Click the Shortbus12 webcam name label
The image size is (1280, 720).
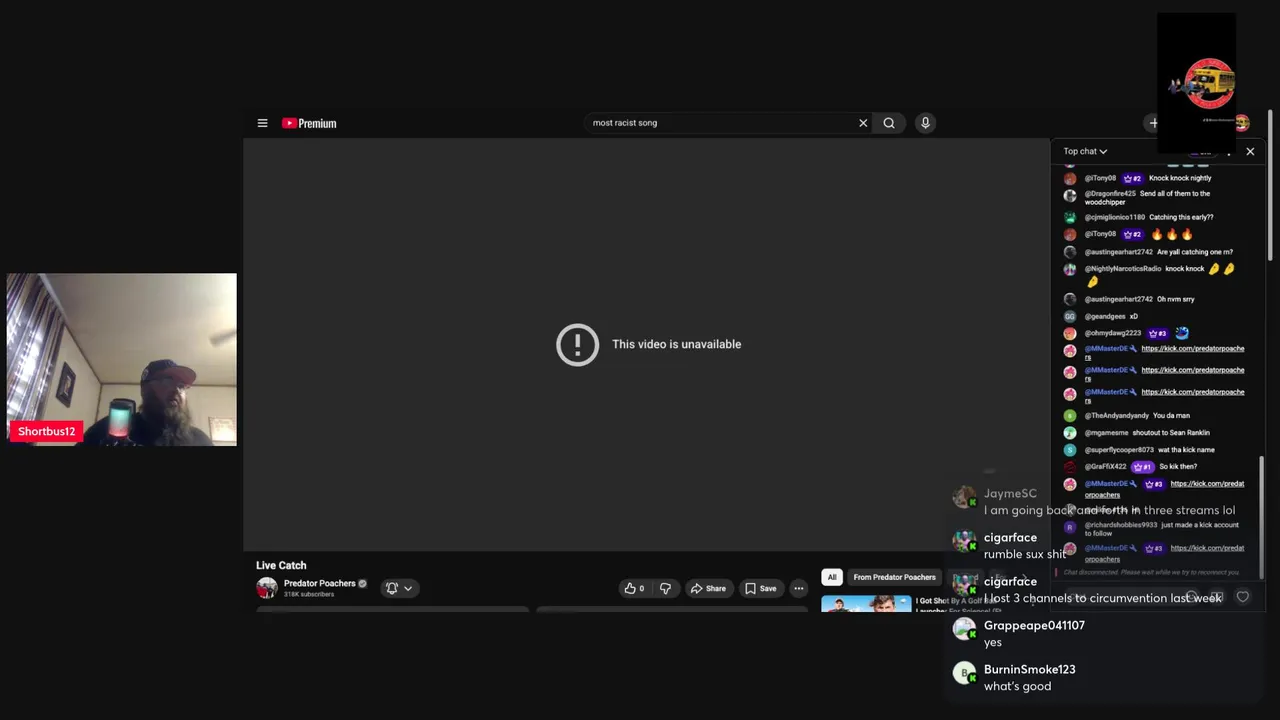click(46, 431)
